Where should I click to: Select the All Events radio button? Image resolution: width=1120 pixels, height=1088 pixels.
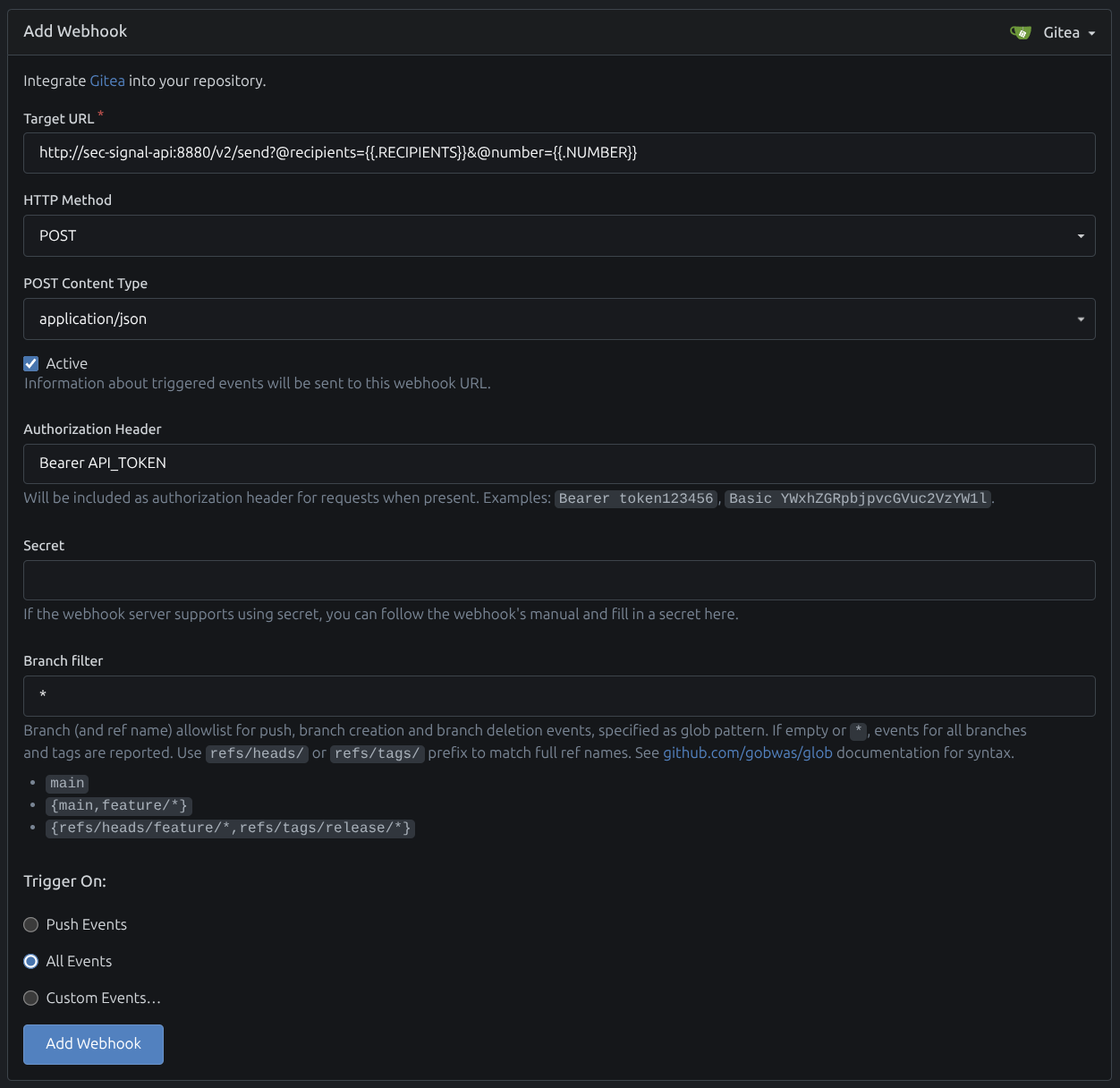tap(30, 962)
